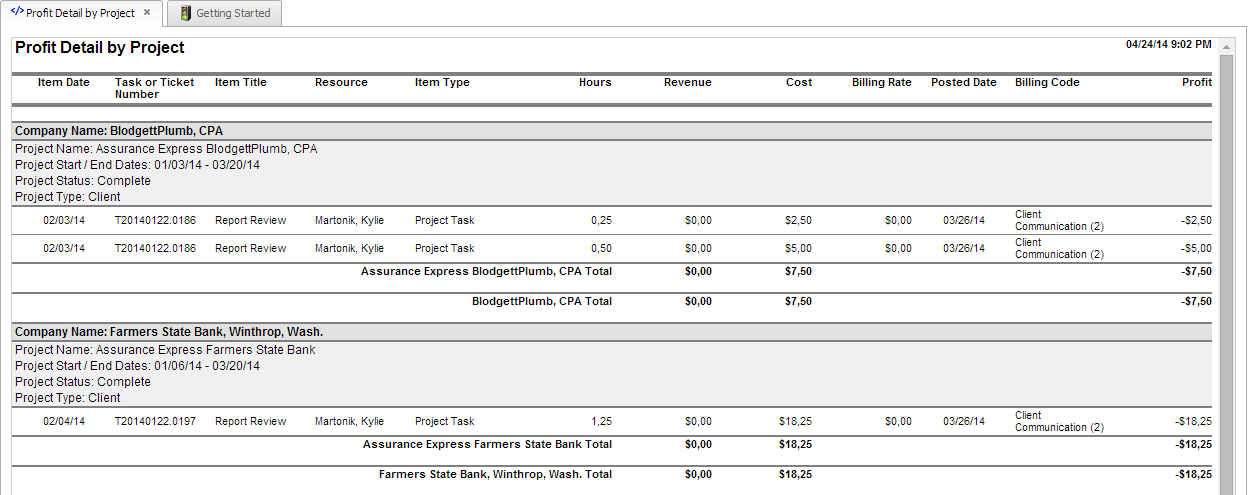Click the report timestamp 04/24/14 9:02 PM
Image resolution: width=1249 pixels, height=495 pixels.
coord(1168,45)
